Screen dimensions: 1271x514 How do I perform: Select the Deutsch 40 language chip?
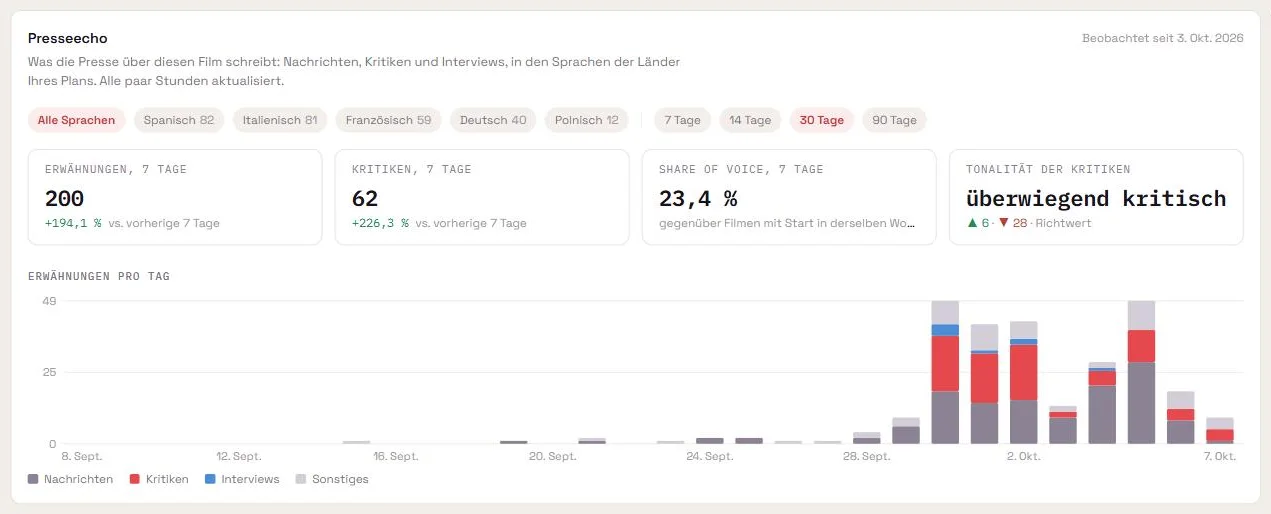[x=493, y=120]
